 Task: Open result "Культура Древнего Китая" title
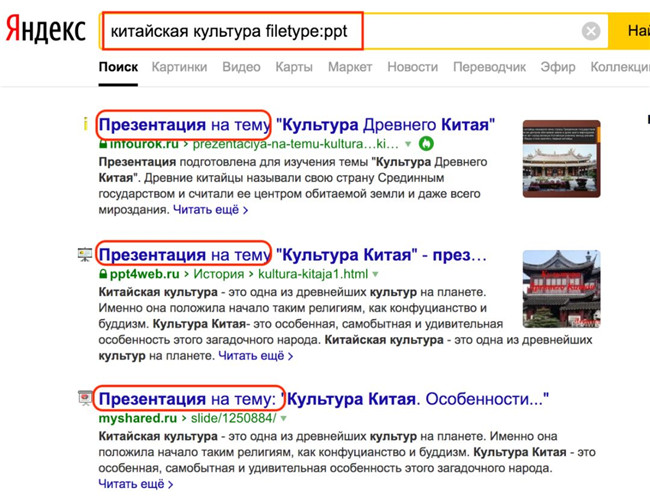pyautogui.click(x=297, y=124)
